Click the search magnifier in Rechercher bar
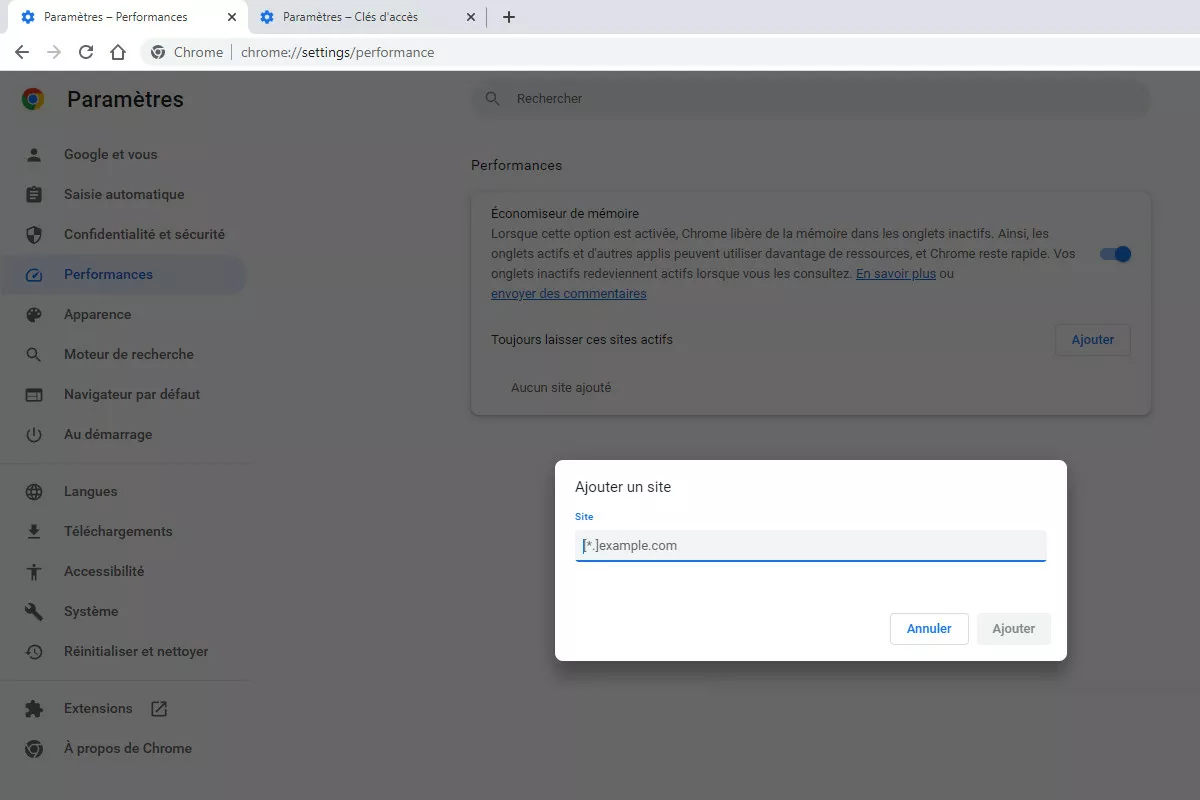 tap(492, 98)
